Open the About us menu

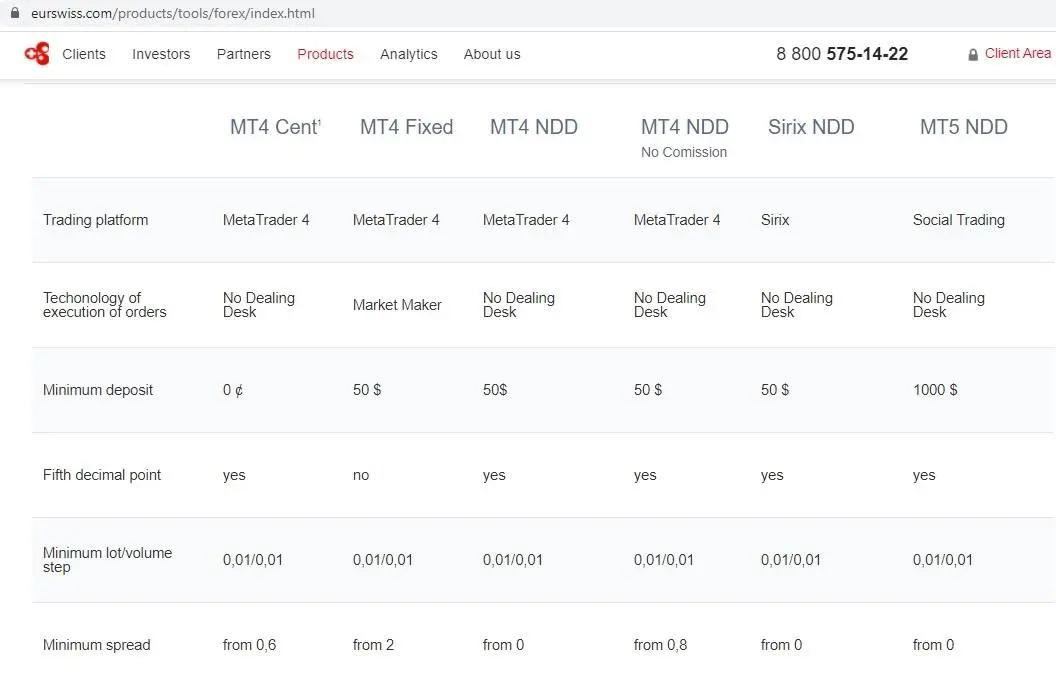click(x=492, y=54)
